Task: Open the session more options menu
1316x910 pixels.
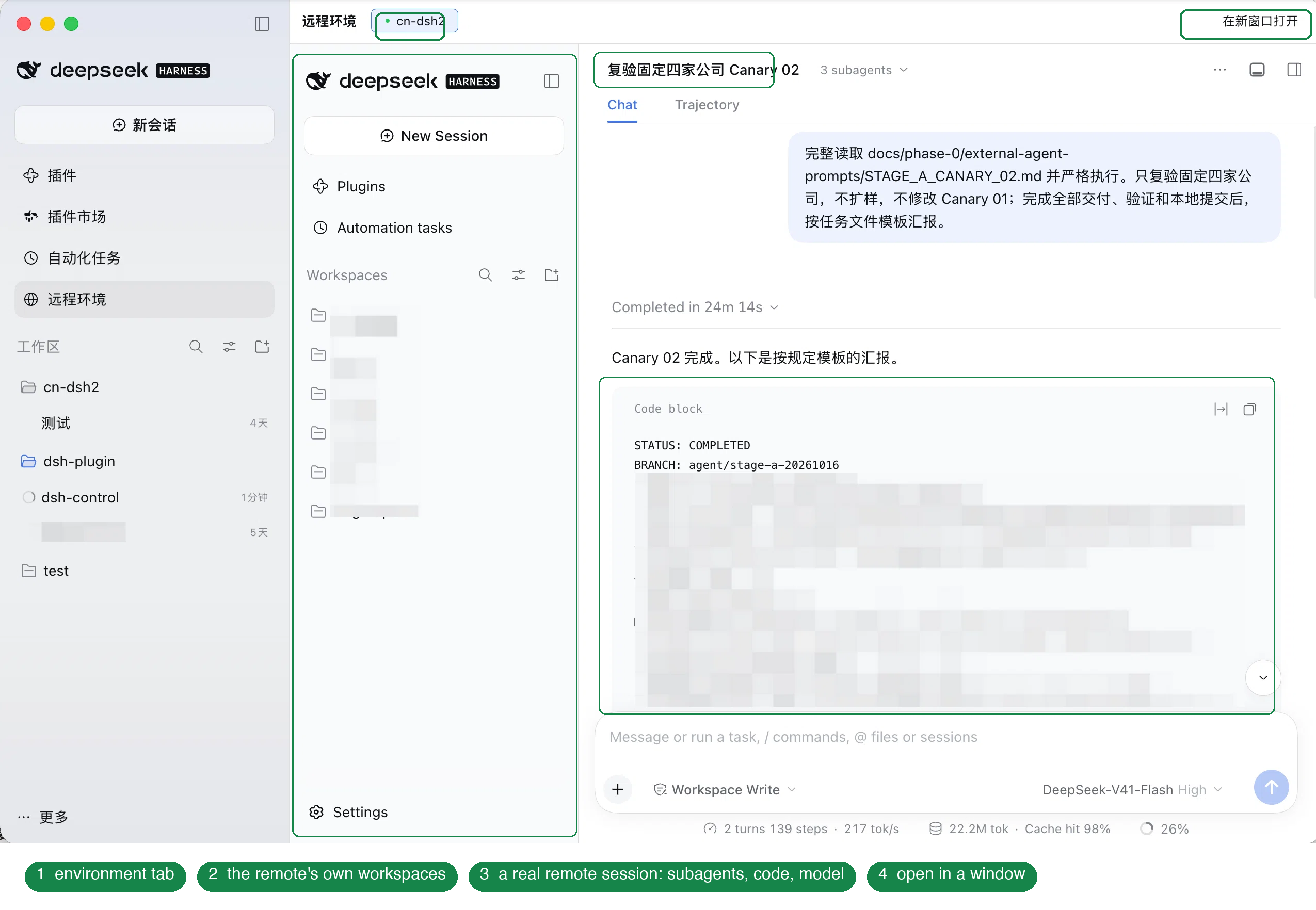Action: [1219, 70]
